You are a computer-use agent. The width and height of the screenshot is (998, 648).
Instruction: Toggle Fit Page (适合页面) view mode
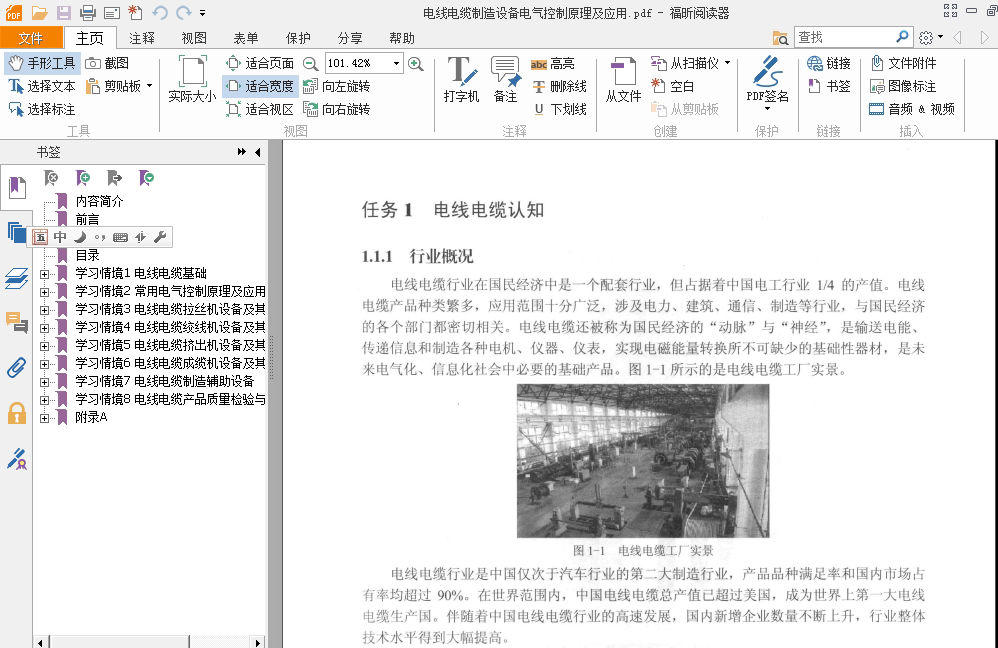[x=260, y=63]
